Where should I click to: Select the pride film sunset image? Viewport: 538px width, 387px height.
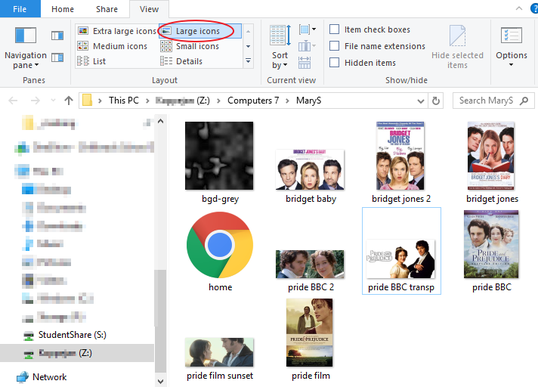(x=220, y=359)
